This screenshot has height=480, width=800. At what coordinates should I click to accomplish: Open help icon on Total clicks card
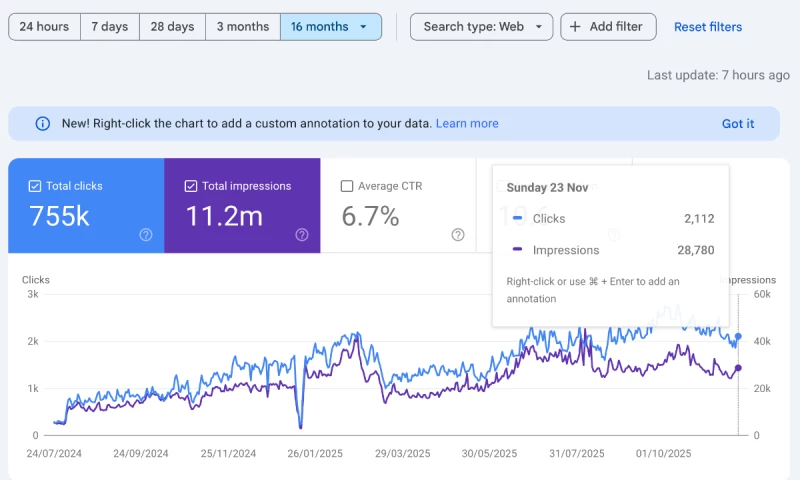146,235
